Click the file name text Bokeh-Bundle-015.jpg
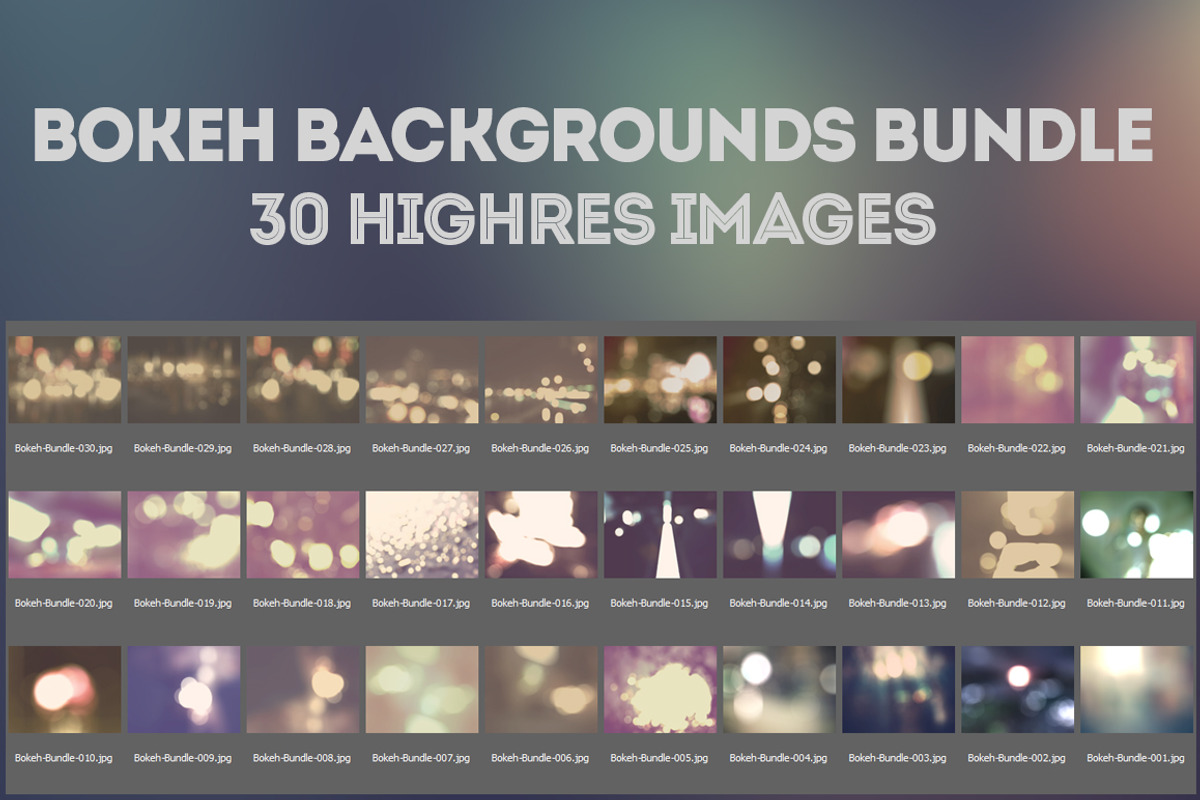This screenshot has width=1200, height=800. 659,604
